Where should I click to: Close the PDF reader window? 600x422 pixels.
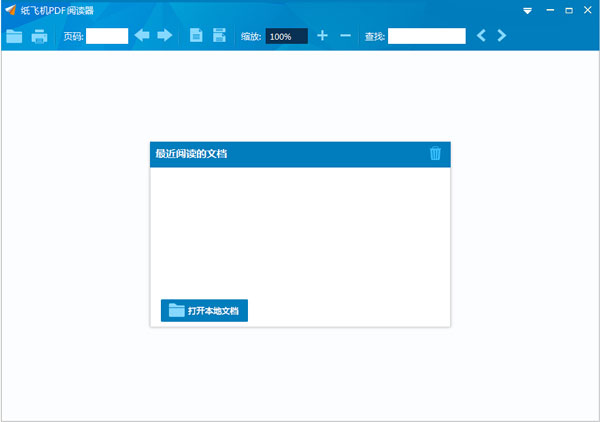[588, 10]
